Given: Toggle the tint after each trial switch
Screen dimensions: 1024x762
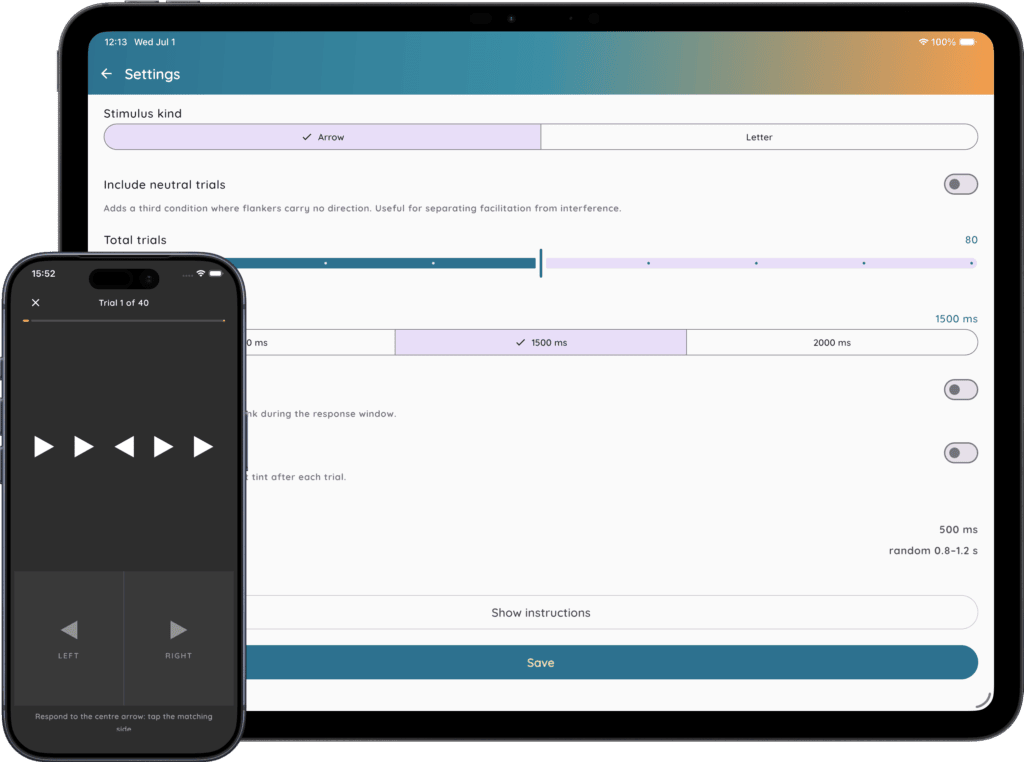Looking at the screenshot, I should coord(961,452).
